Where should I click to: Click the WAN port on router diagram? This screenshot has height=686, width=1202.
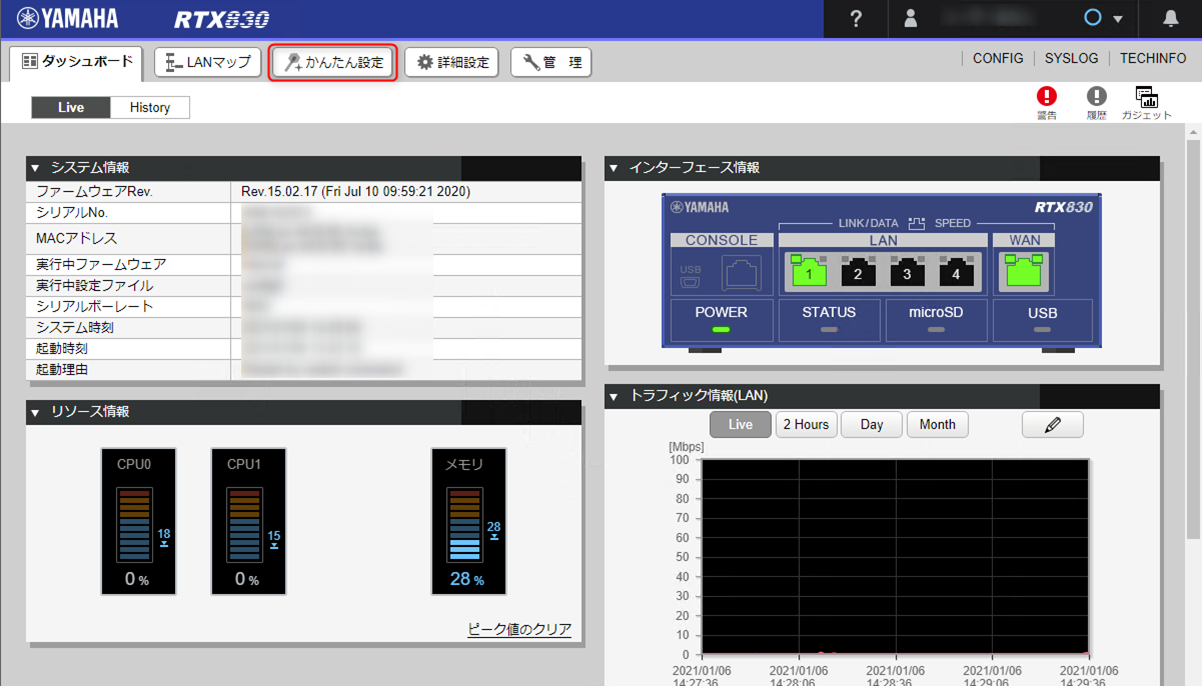(x=1025, y=270)
